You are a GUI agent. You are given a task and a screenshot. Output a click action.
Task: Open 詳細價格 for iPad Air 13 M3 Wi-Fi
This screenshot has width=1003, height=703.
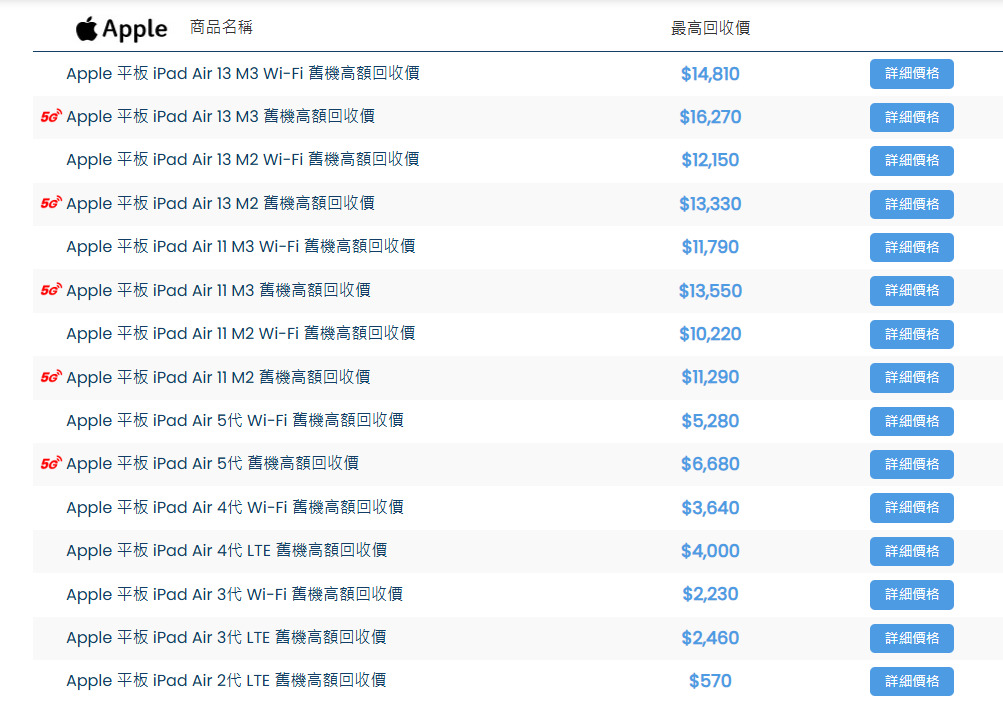[911, 74]
